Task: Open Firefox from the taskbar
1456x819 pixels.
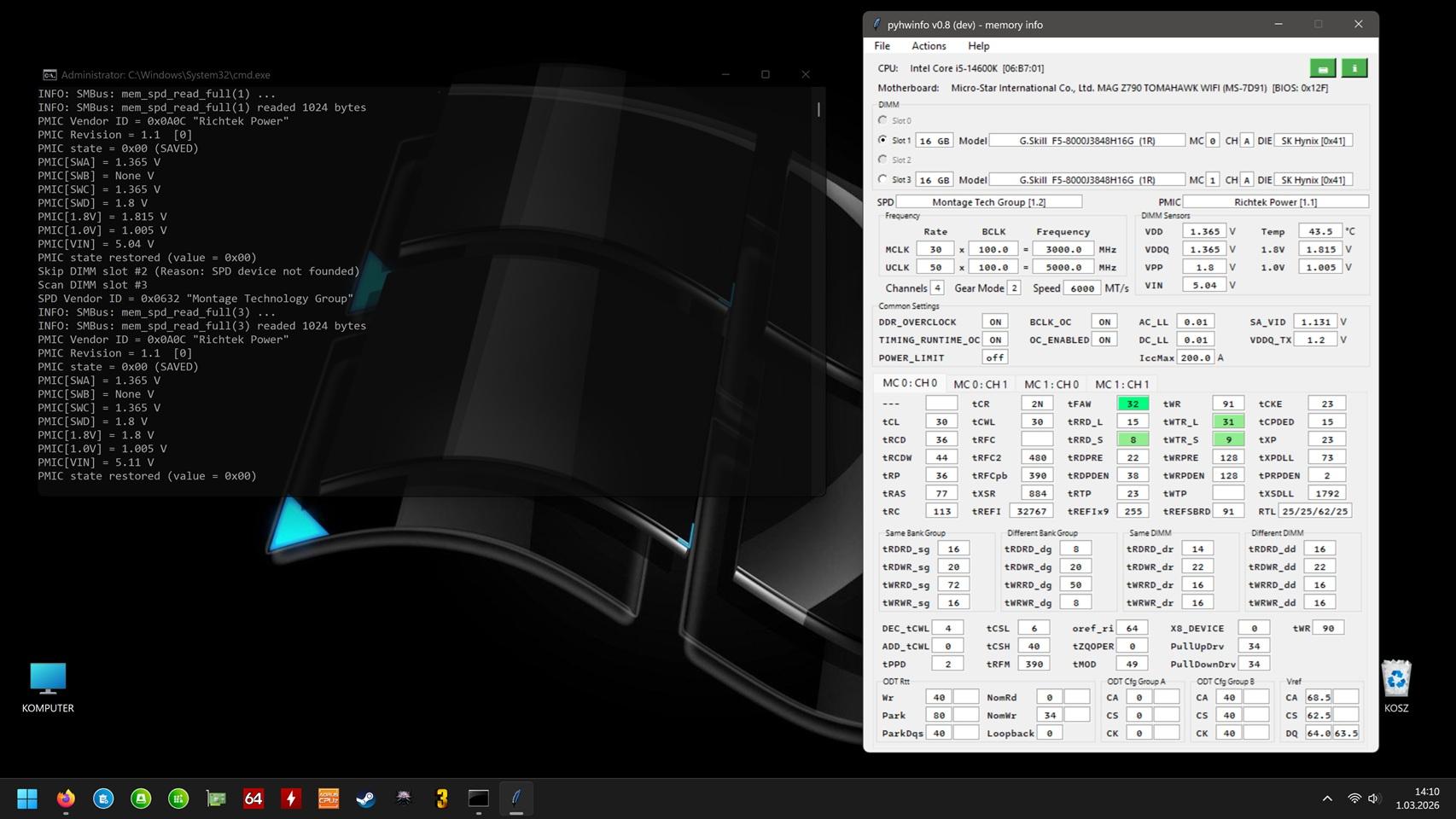Action: click(x=66, y=799)
